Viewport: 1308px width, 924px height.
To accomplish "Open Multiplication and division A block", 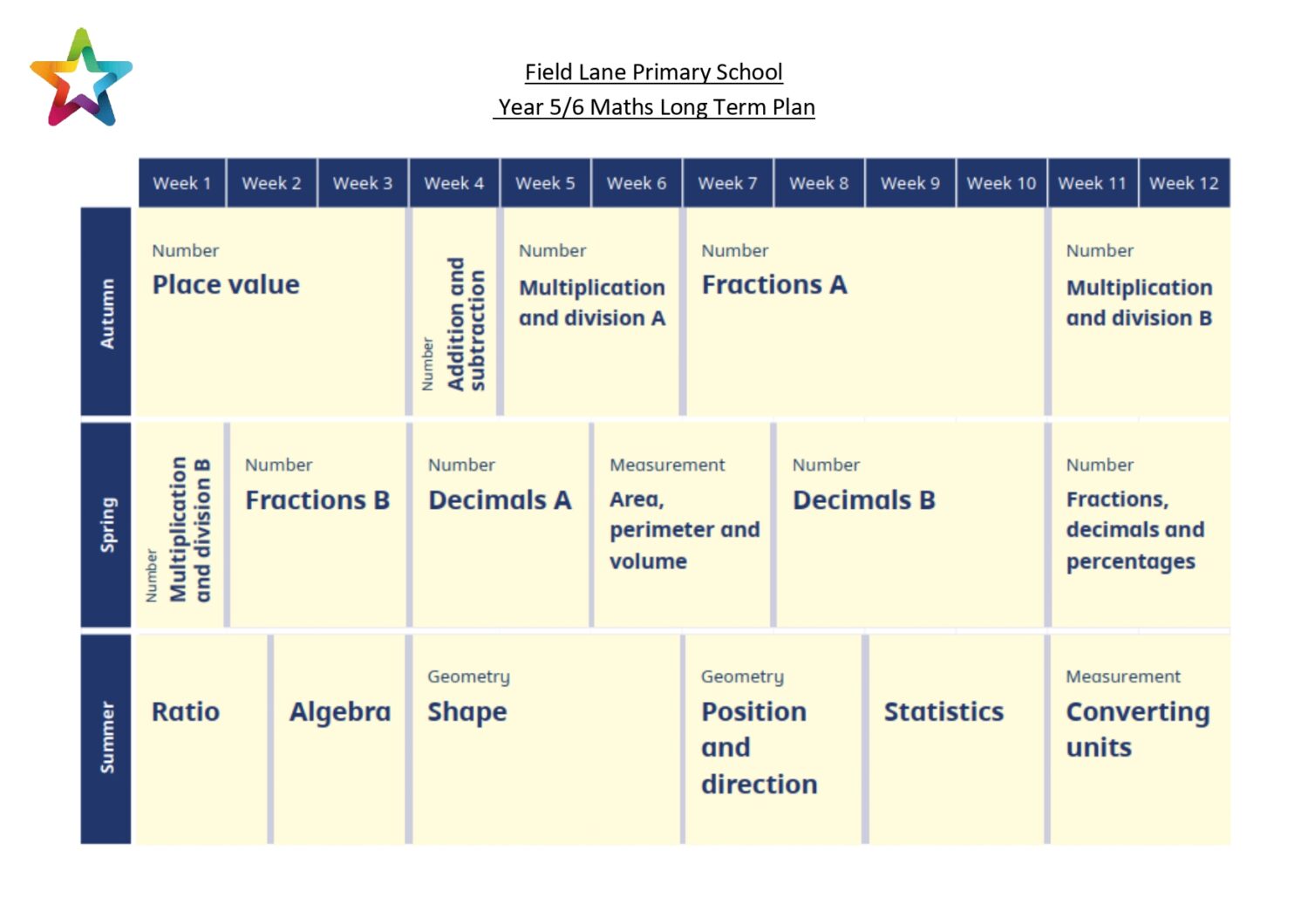I will (x=592, y=312).
